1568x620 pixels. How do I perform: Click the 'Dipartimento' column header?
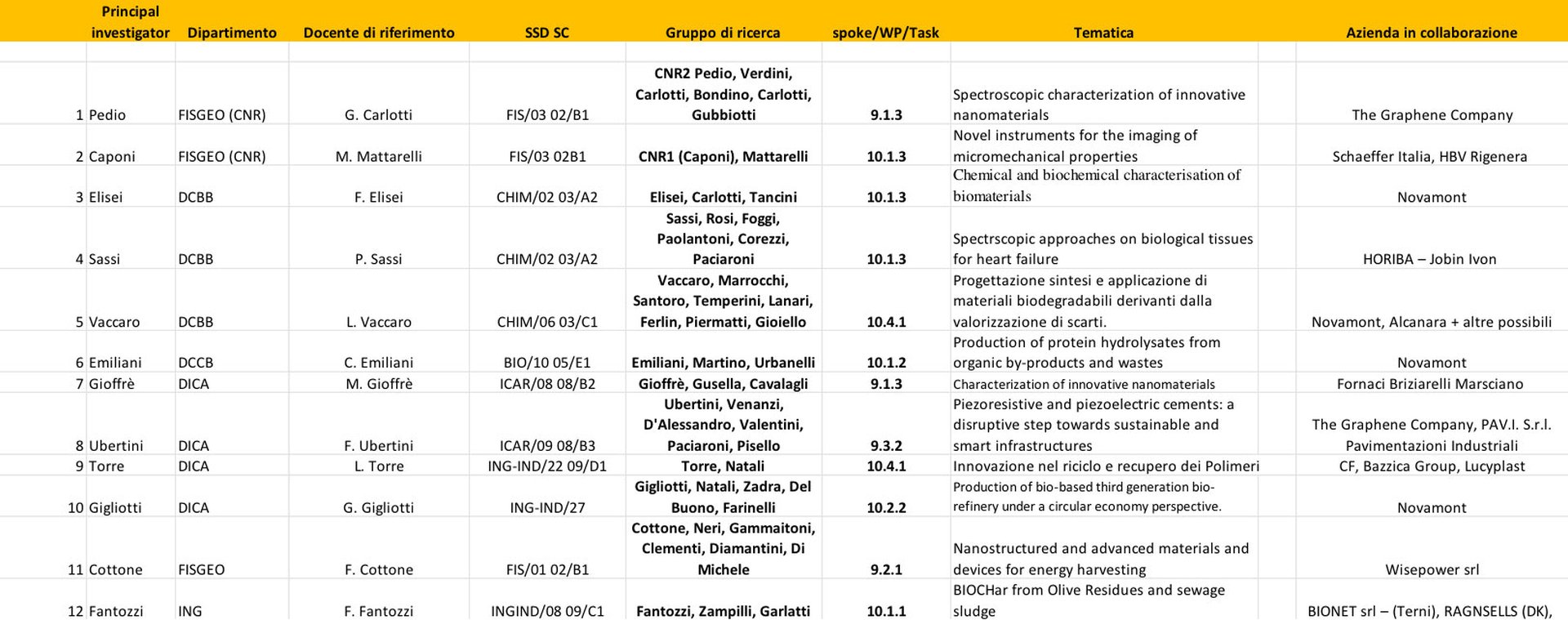coord(232,33)
